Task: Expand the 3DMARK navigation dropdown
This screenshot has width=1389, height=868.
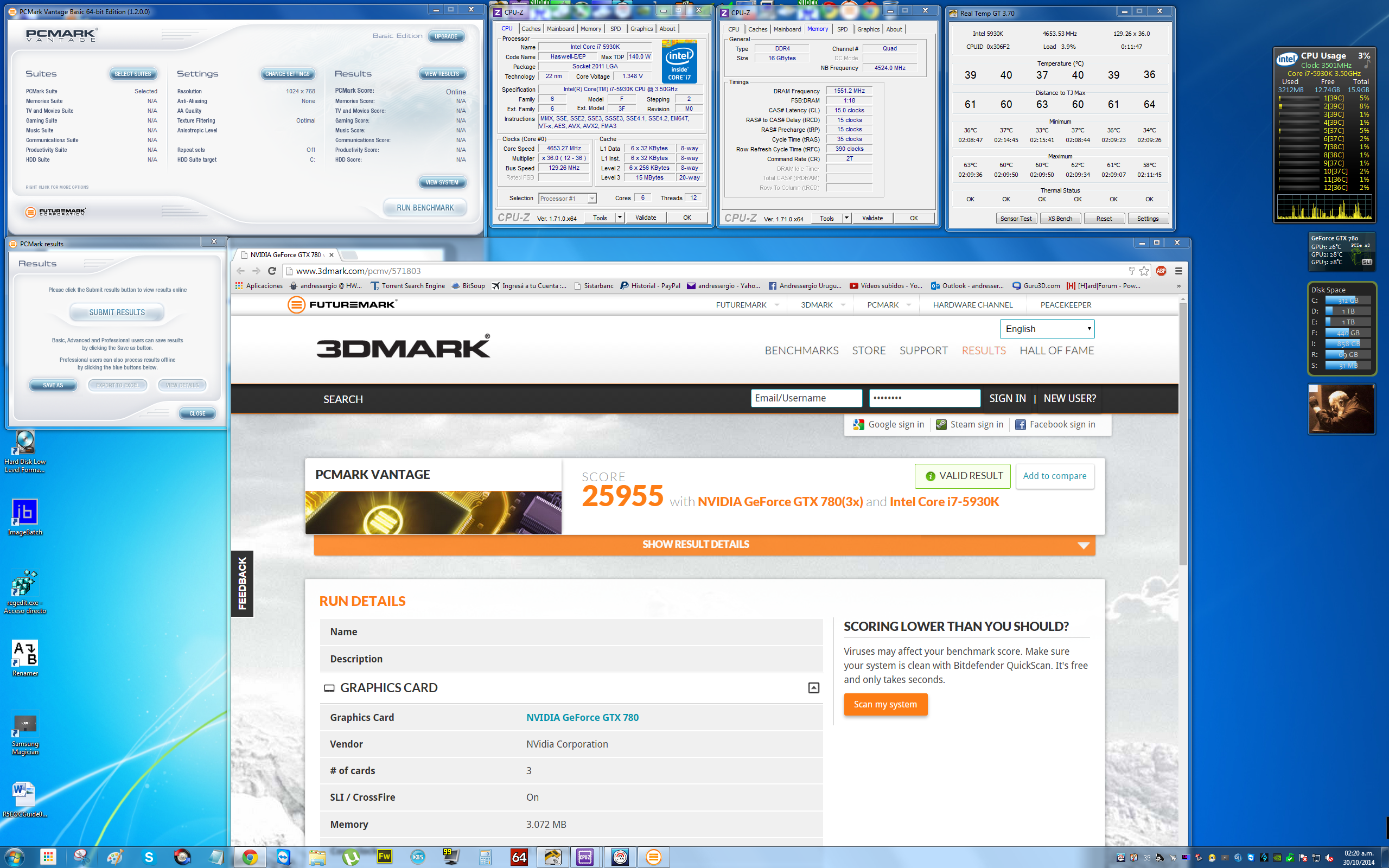Action: click(x=843, y=305)
